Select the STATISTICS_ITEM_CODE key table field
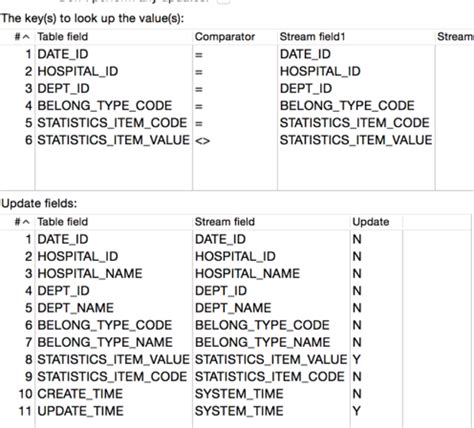This screenshot has height=428, width=474. [x=112, y=123]
